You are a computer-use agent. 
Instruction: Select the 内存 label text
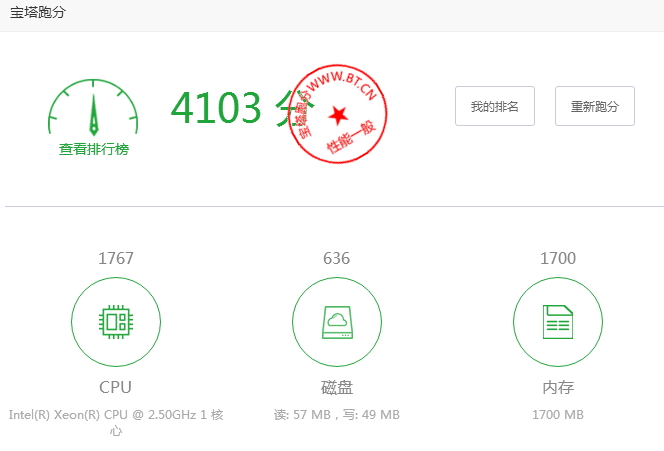(557, 387)
